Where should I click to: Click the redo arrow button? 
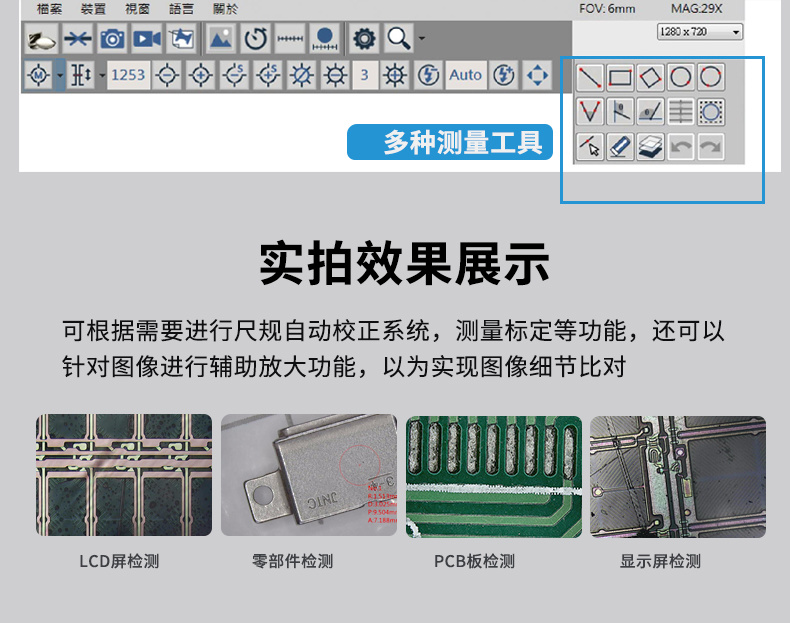pyautogui.click(x=711, y=147)
